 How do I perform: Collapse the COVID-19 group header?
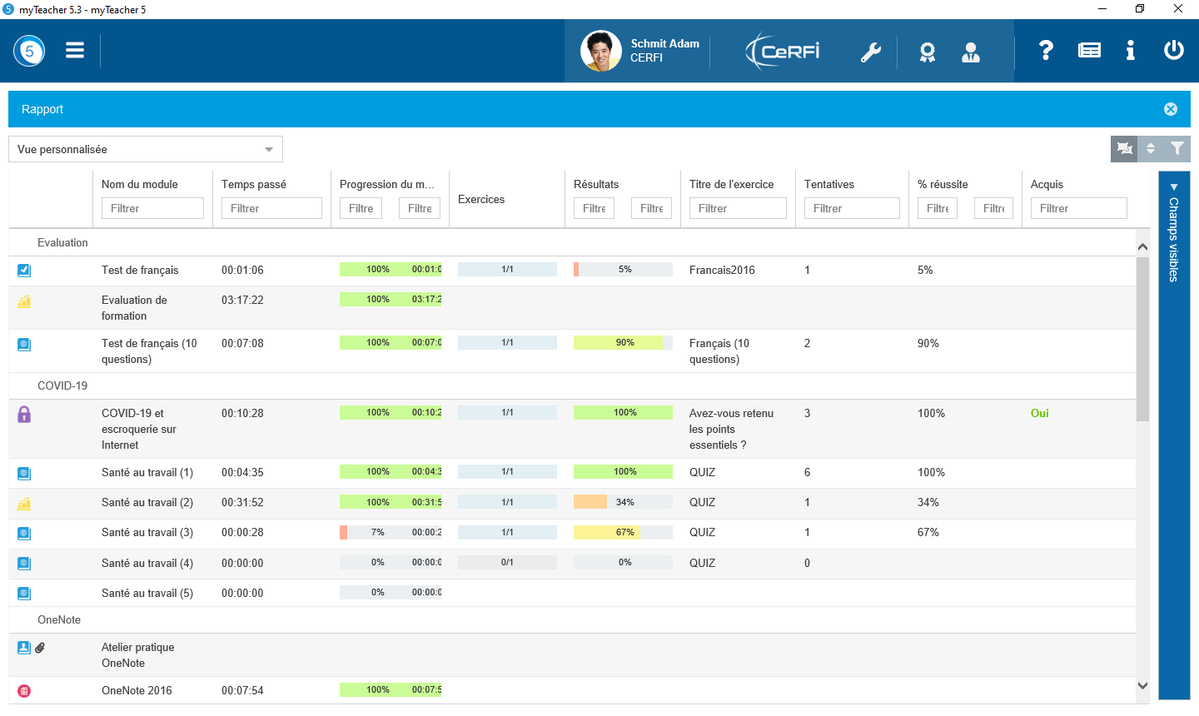coord(63,386)
